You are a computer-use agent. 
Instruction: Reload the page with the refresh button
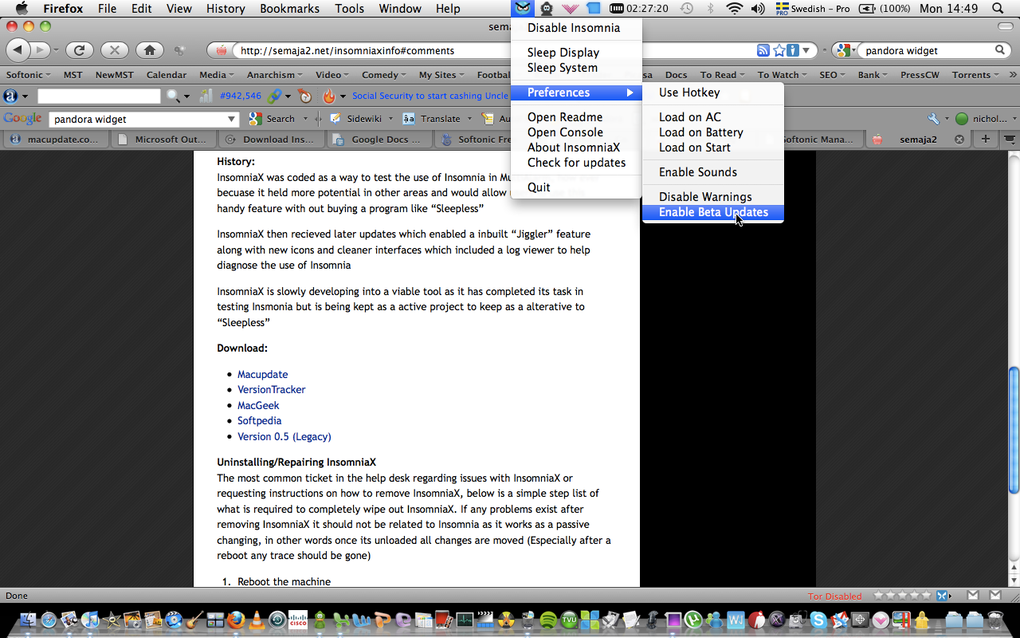(x=79, y=50)
